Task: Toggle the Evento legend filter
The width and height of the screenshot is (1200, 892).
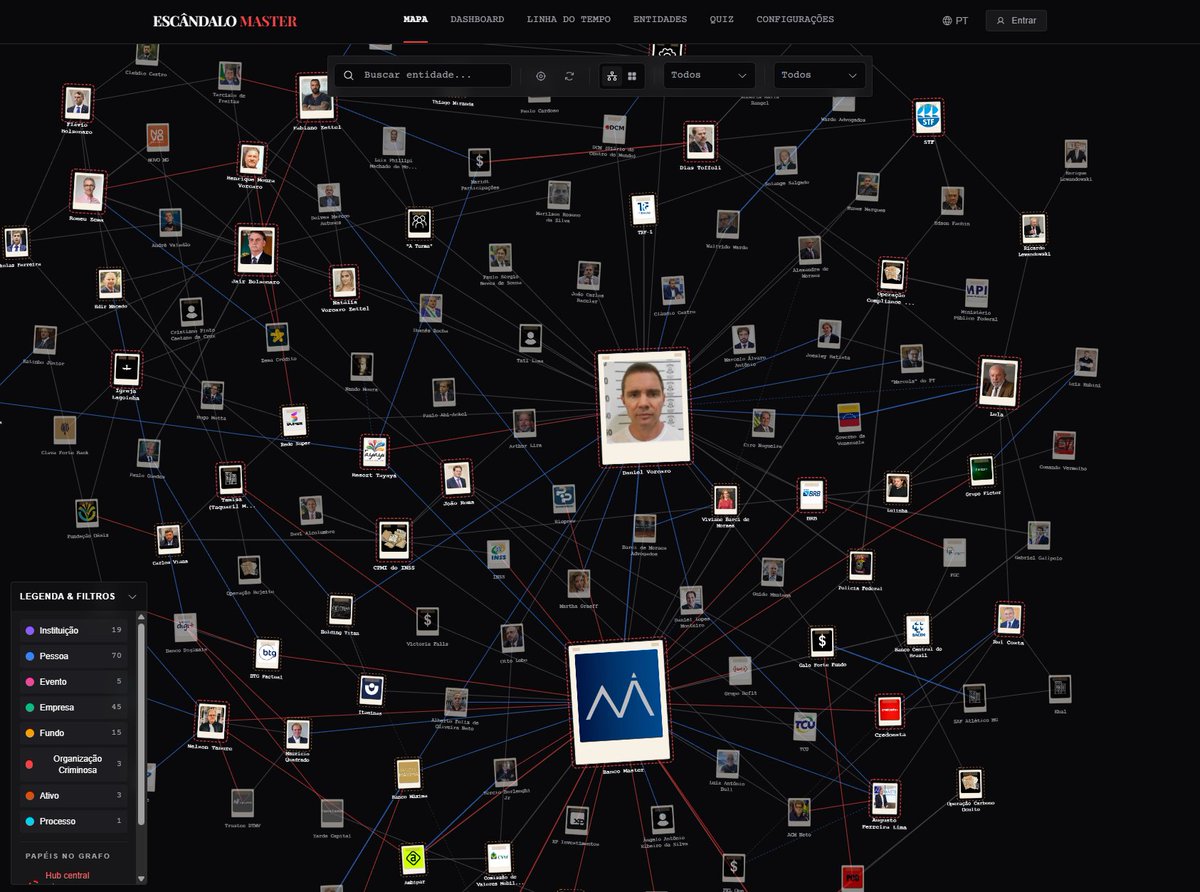Action: tap(75, 682)
